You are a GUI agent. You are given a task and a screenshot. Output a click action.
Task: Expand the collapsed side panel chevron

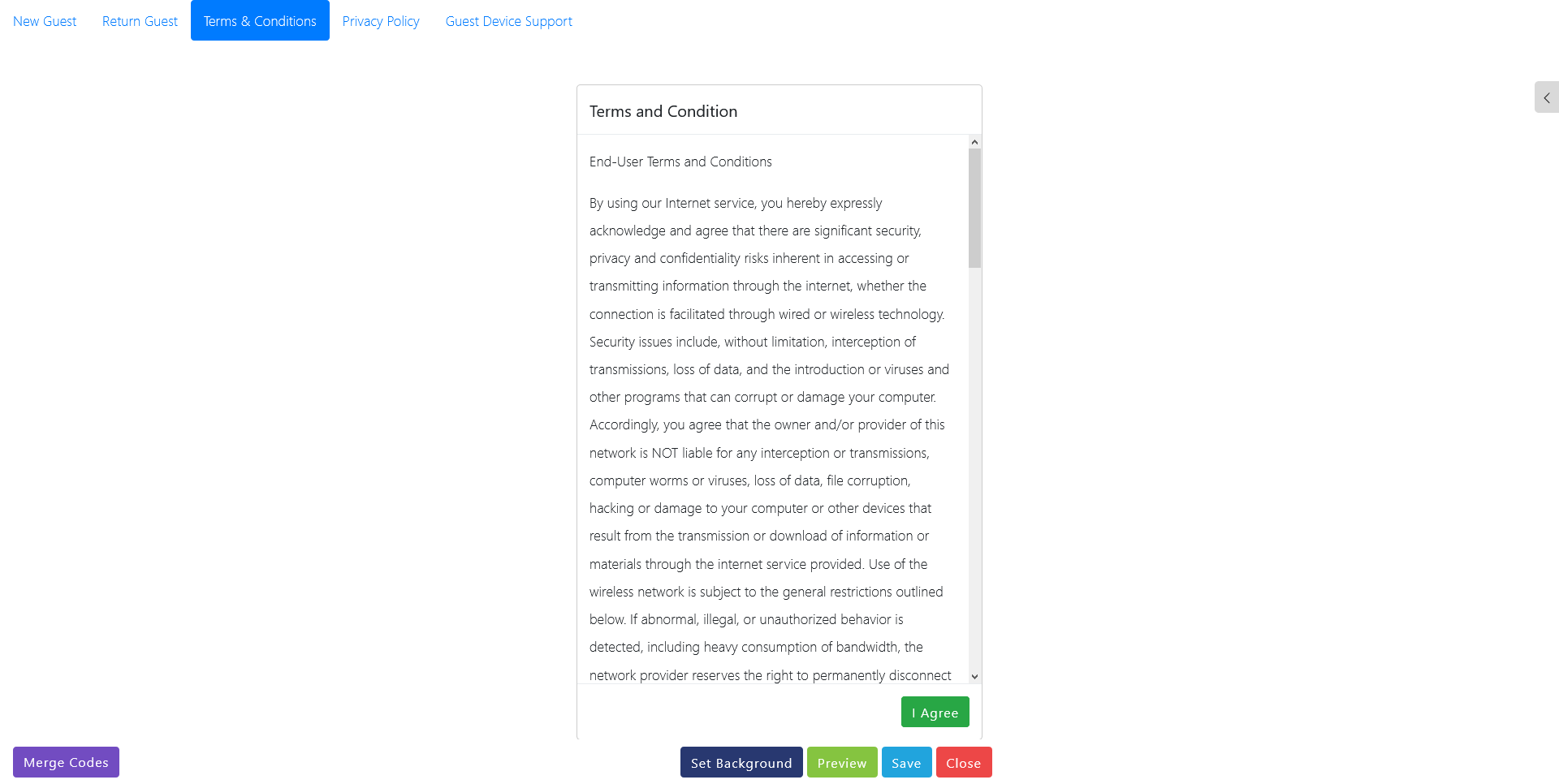1546,97
